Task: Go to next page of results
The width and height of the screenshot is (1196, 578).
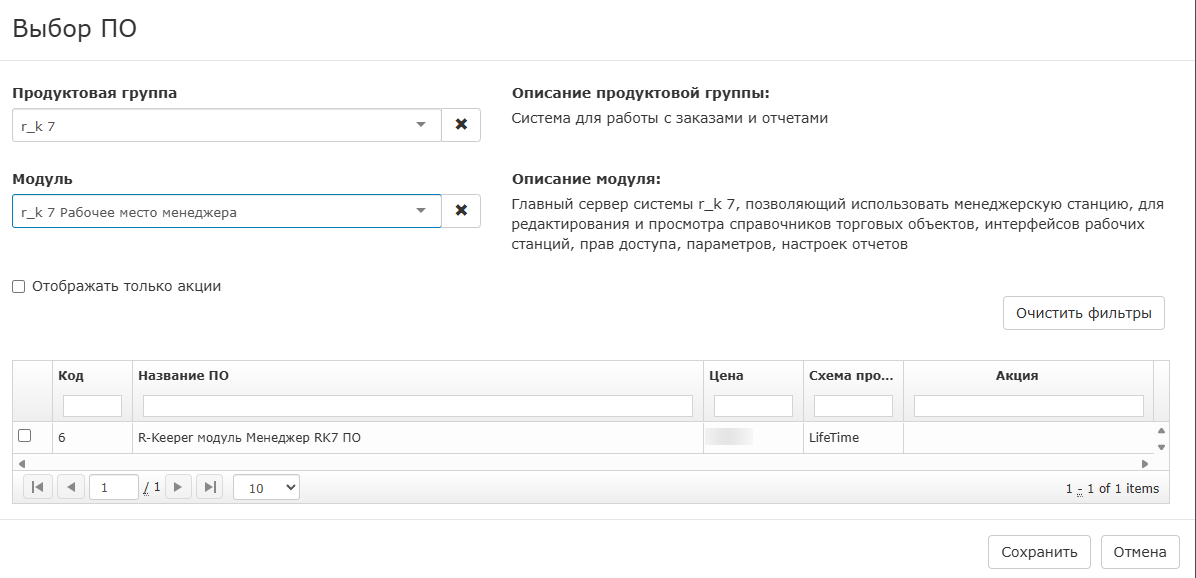Action: coord(177,487)
